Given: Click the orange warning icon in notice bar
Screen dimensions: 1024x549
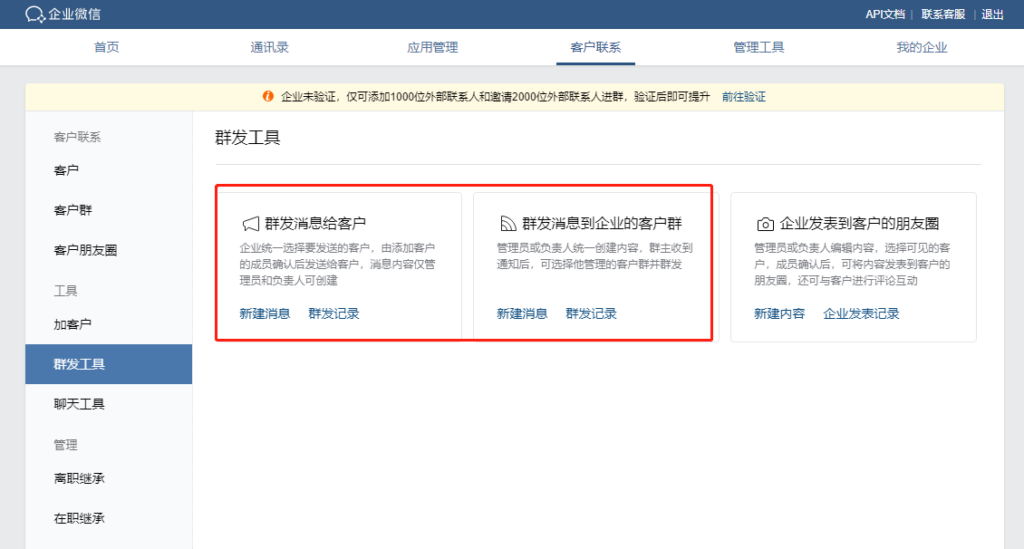Looking at the screenshot, I should (x=268, y=97).
